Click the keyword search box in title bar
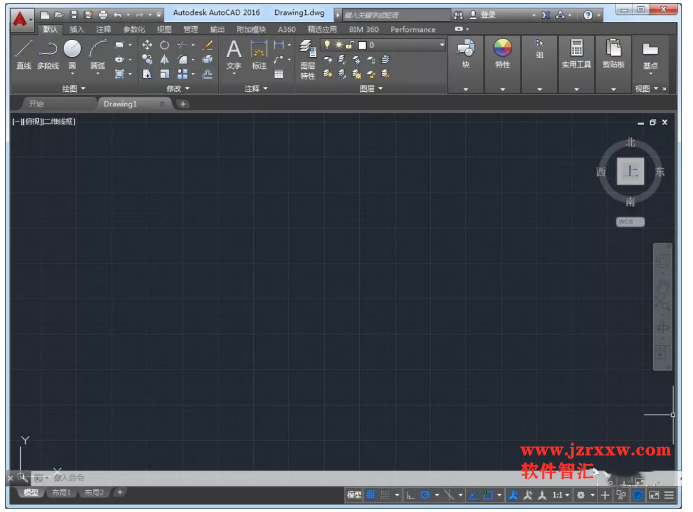 (x=396, y=15)
